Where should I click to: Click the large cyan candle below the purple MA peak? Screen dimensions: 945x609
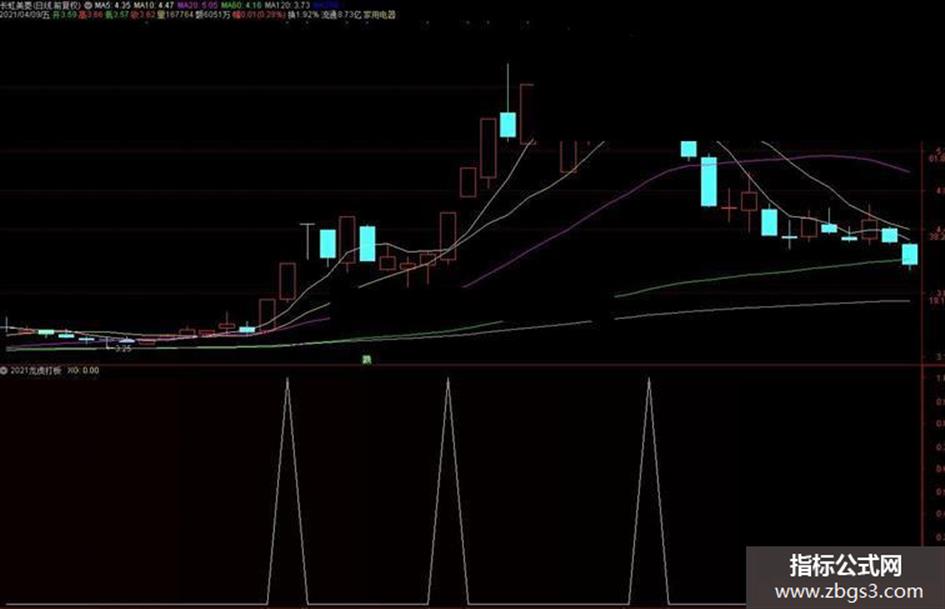[709, 181]
